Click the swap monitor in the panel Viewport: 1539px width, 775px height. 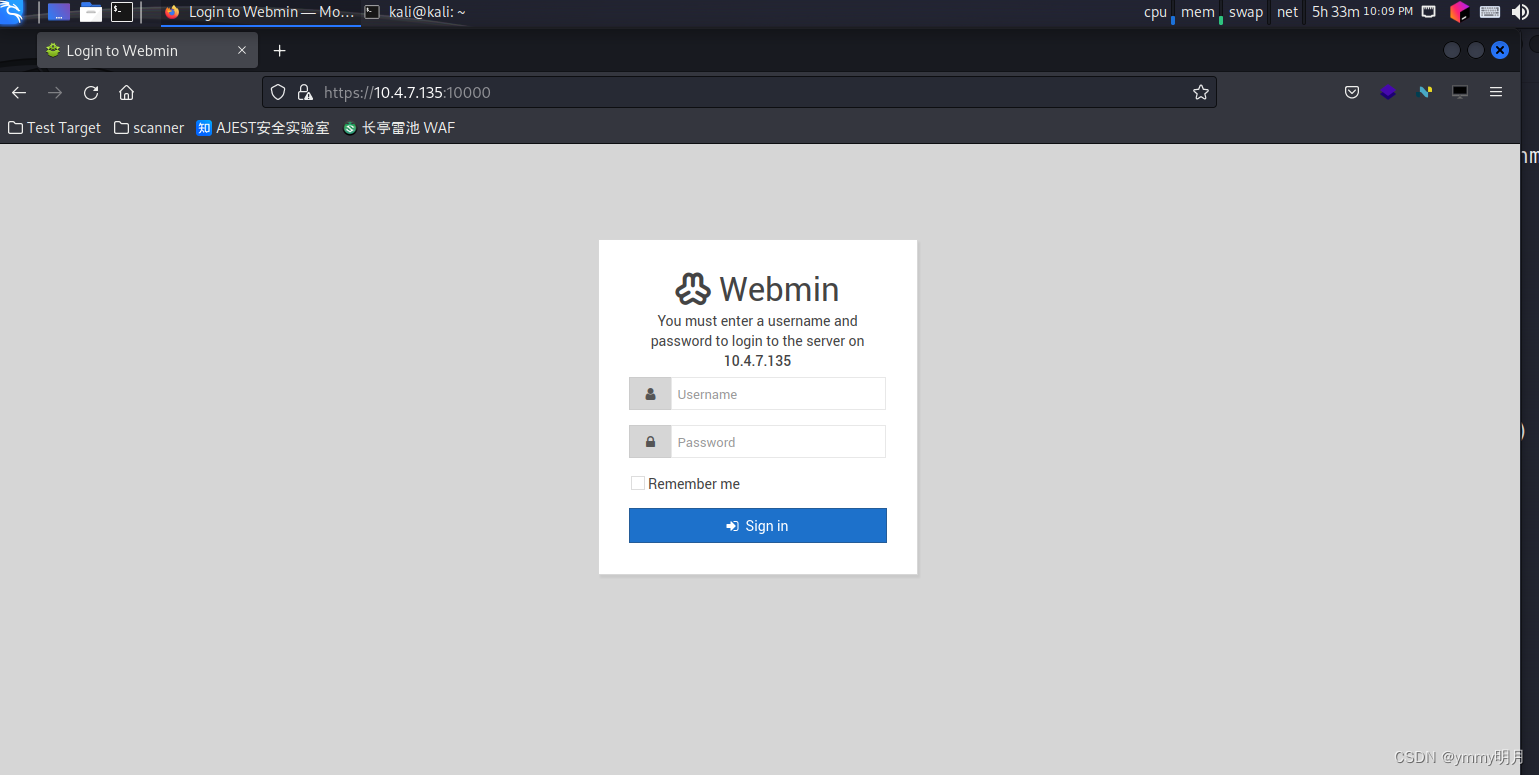pyautogui.click(x=1246, y=12)
